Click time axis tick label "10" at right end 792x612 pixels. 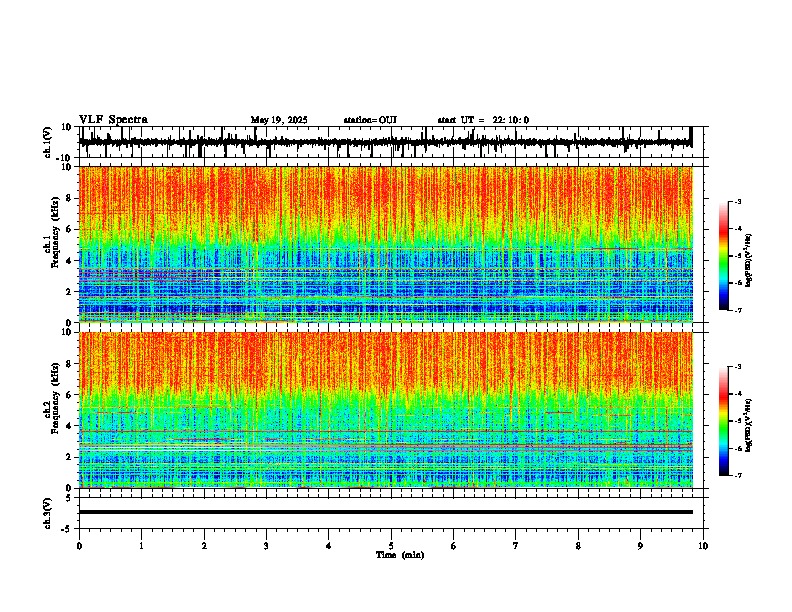click(x=703, y=546)
